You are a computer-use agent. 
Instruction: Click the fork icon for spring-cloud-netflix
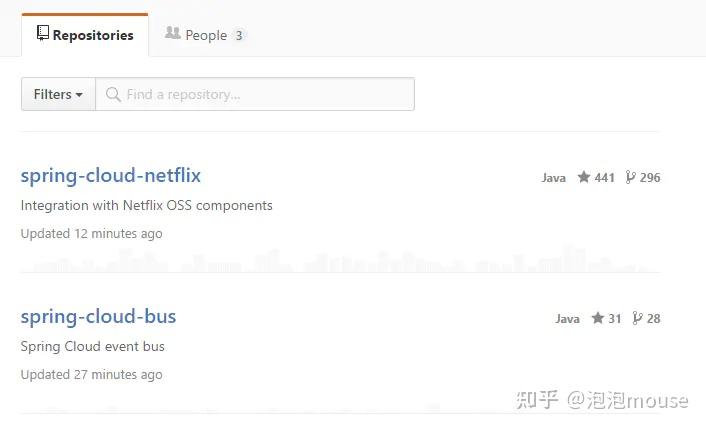[x=630, y=177]
